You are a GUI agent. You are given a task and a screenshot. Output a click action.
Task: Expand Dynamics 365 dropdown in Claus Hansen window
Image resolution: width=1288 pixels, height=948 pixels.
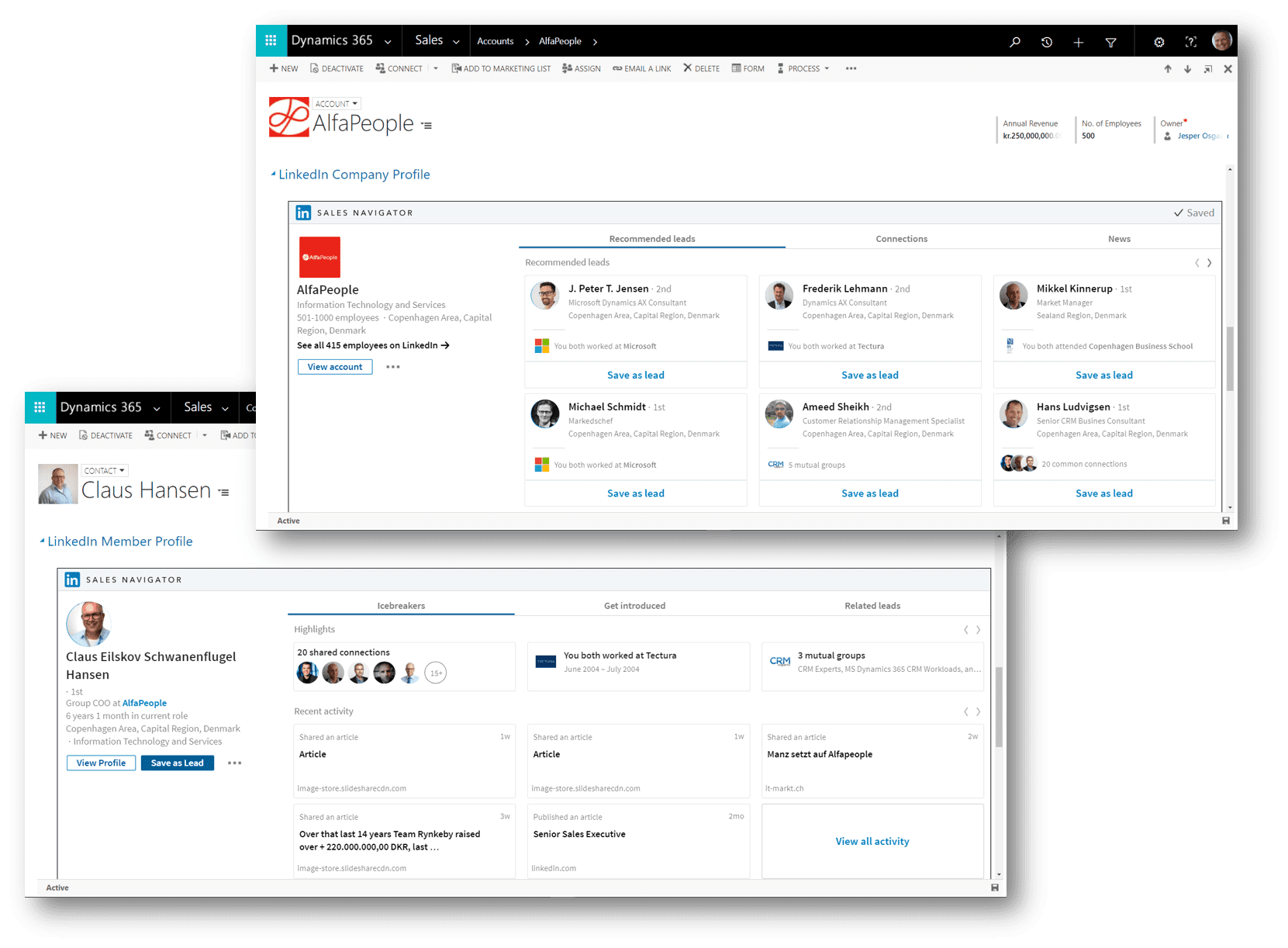pyautogui.click(x=157, y=409)
